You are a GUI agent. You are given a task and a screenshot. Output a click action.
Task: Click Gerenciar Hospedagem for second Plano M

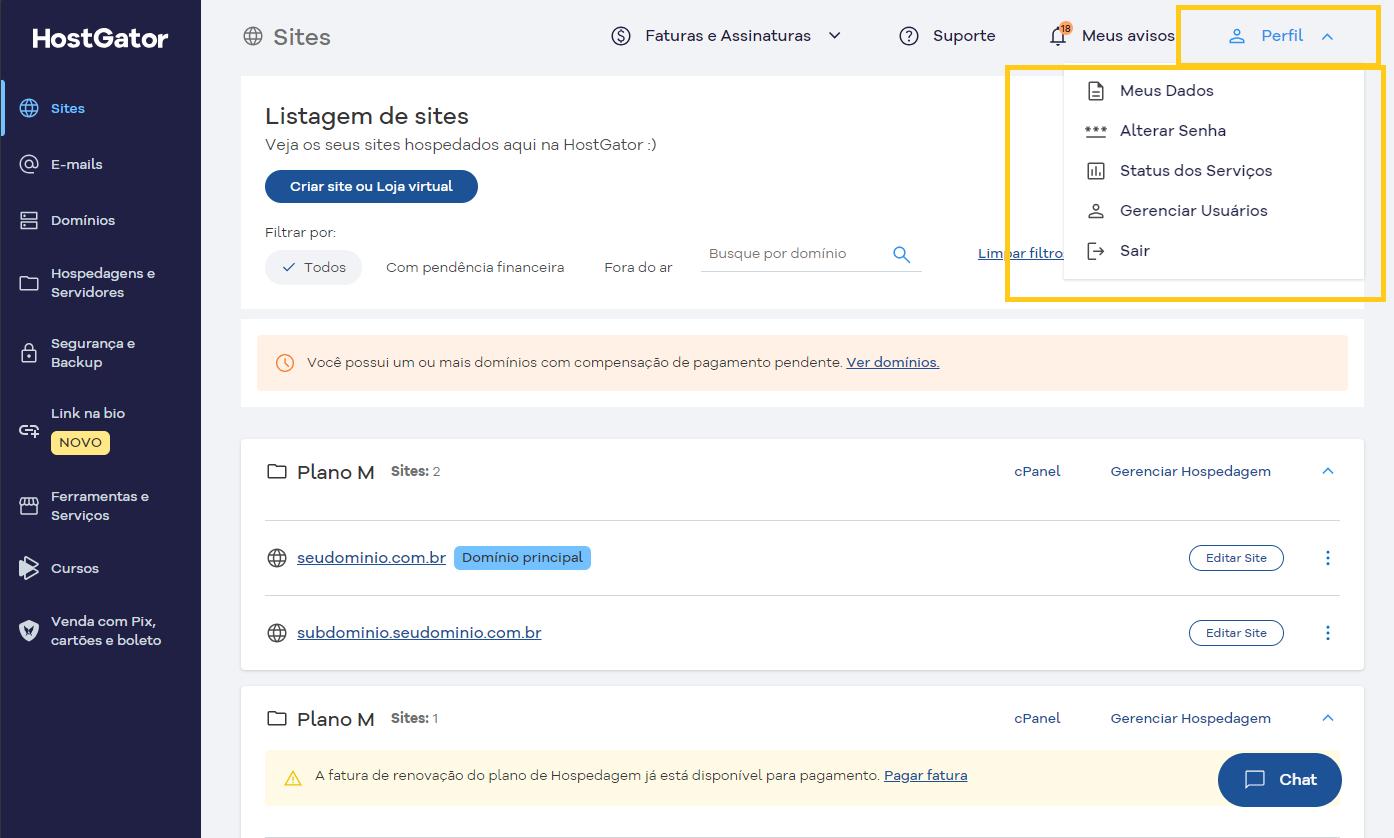pos(1191,718)
